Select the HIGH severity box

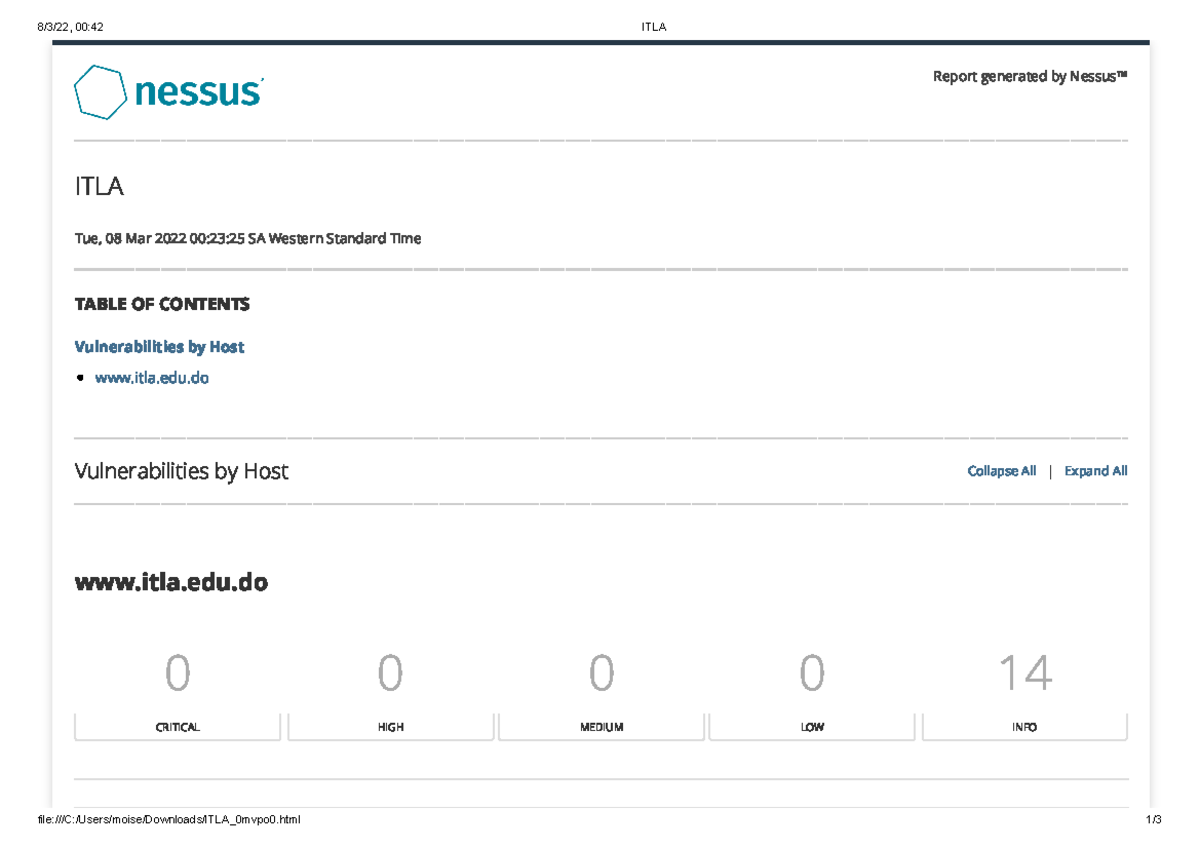pyautogui.click(x=390, y=727)
